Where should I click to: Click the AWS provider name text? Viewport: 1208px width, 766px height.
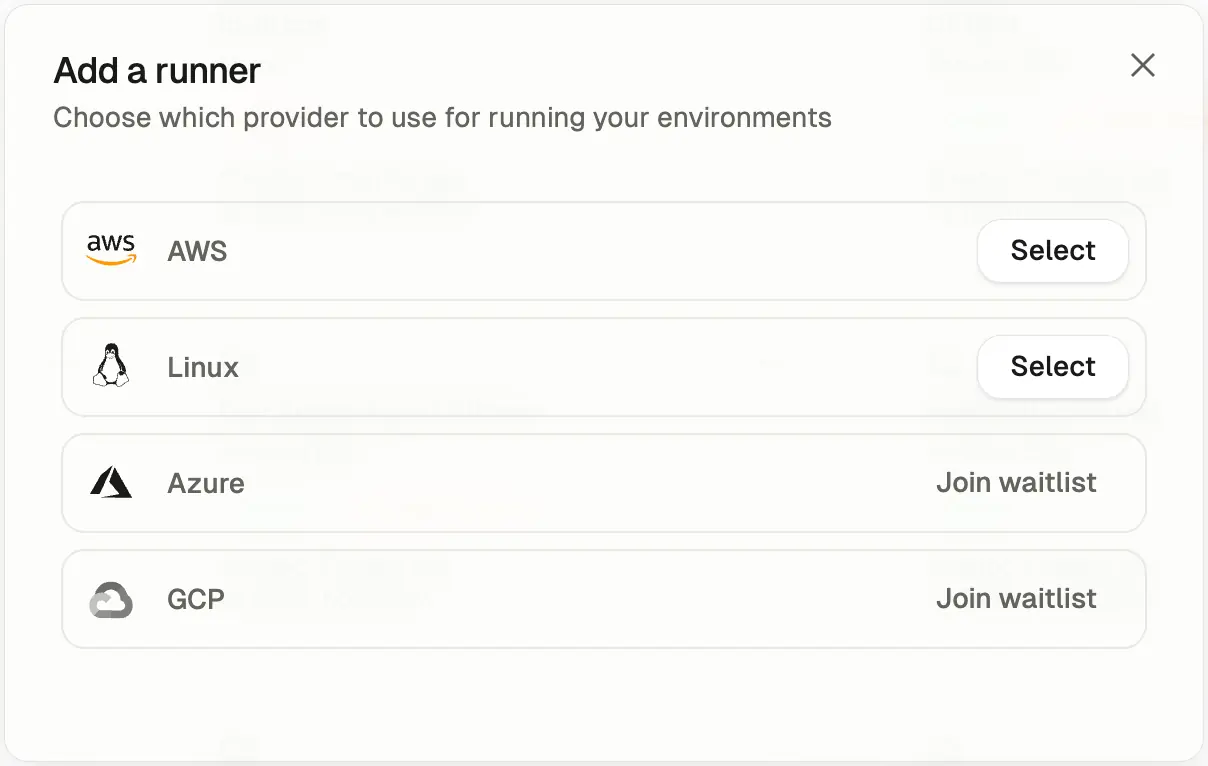click(197, 251)
